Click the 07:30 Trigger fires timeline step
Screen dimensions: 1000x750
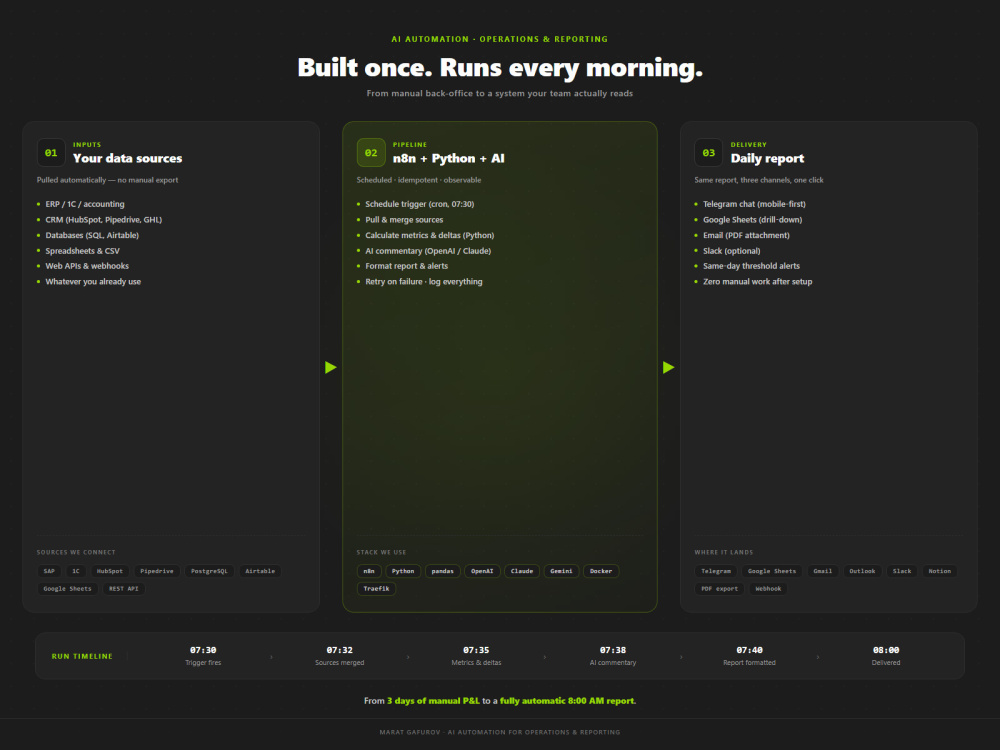tap(203, 656)
